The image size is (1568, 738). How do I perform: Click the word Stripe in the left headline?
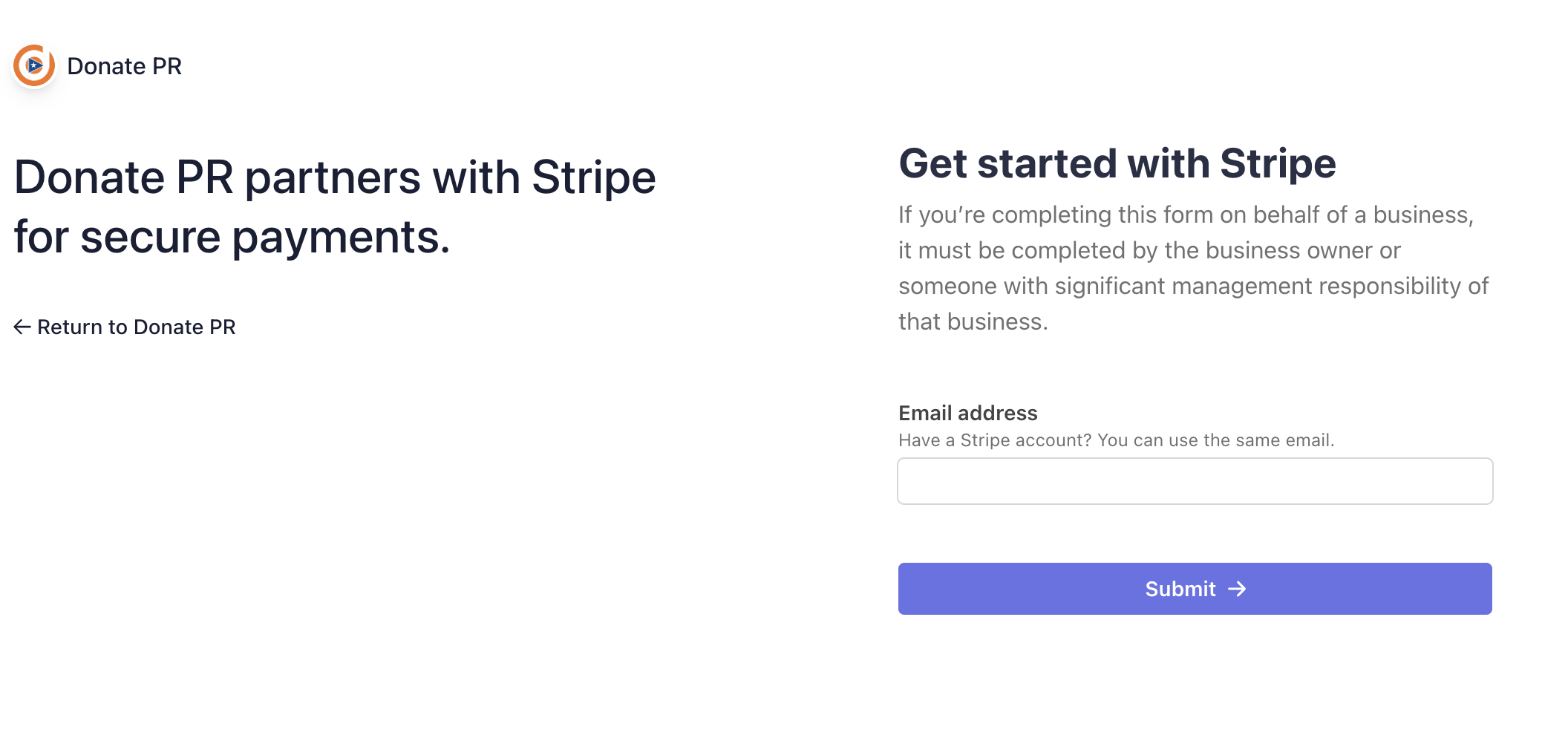(593, 177)
